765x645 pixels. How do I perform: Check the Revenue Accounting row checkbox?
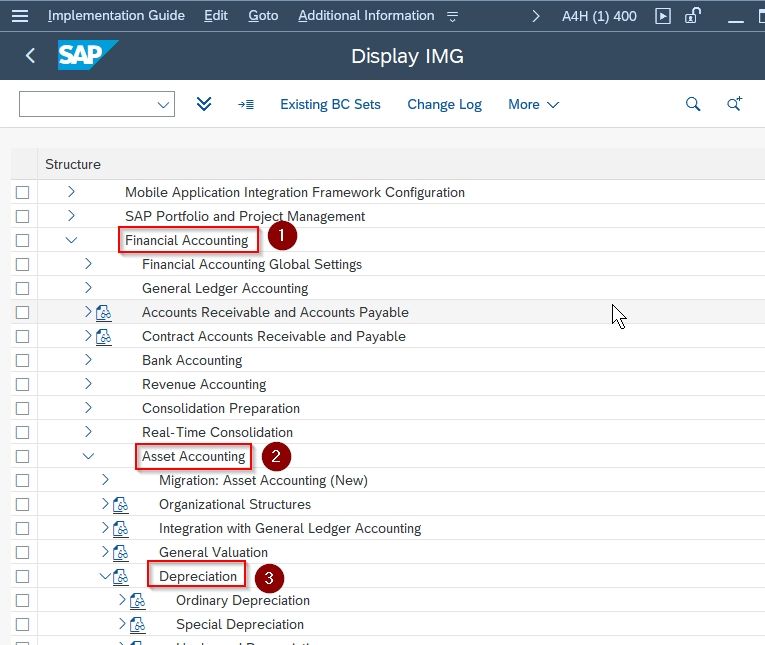pos(22,384)
